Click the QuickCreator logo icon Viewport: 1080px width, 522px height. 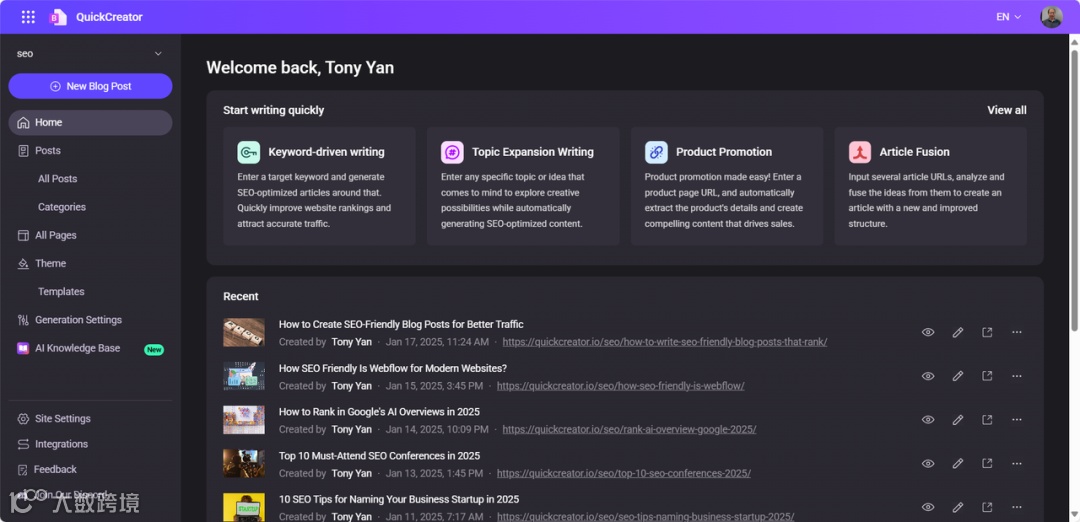tap(58, 17)
